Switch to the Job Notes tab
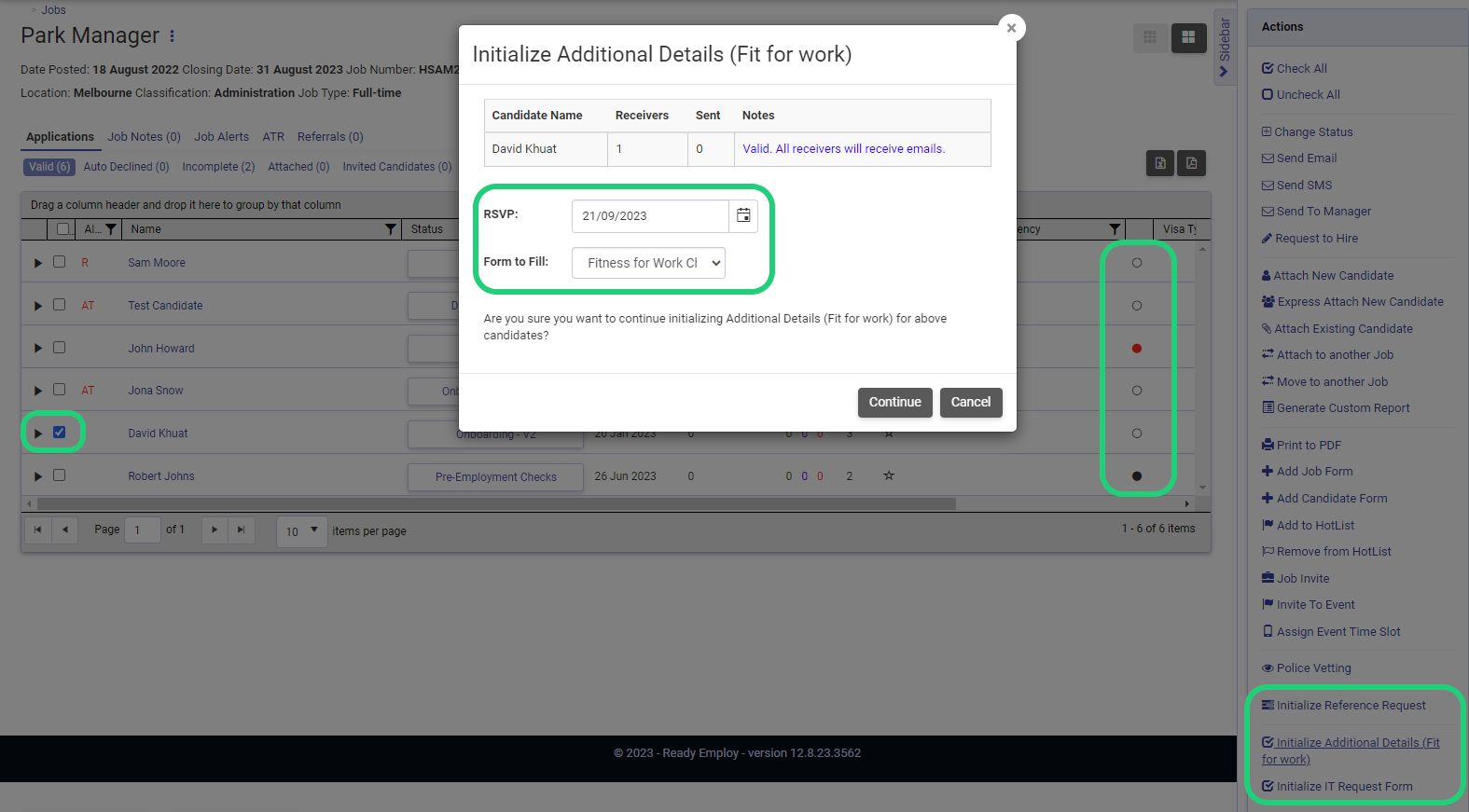 (144, 136)
